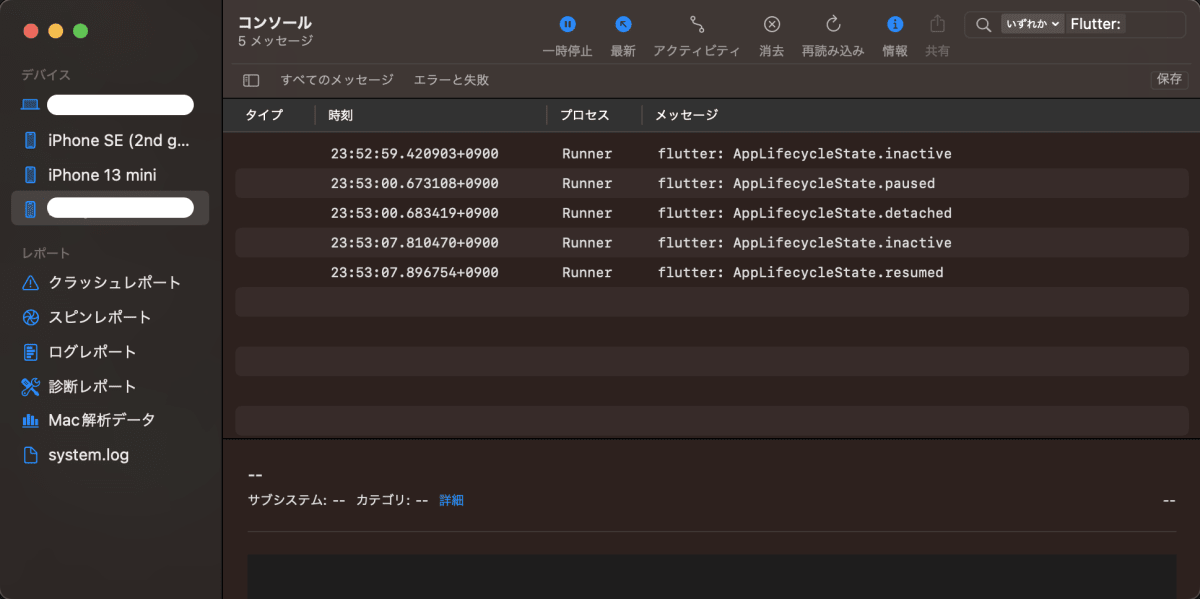Select the AppLifecycleState.paused message row
Image resolution: width=1200 pixels, height=599 pixels.
(x=712, y=183)
